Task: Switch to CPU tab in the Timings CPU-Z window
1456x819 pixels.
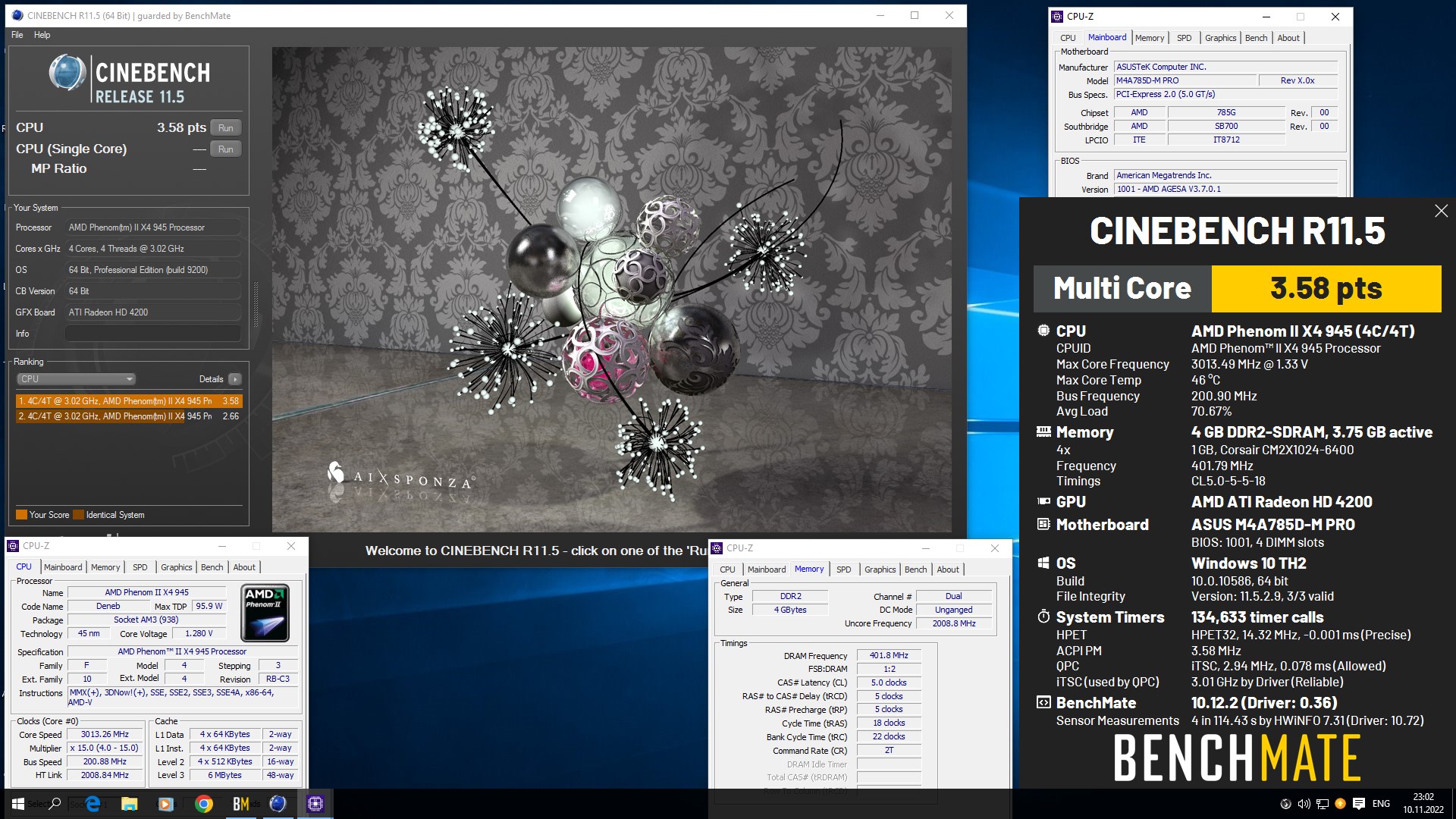Action: [x=727, y=570]
